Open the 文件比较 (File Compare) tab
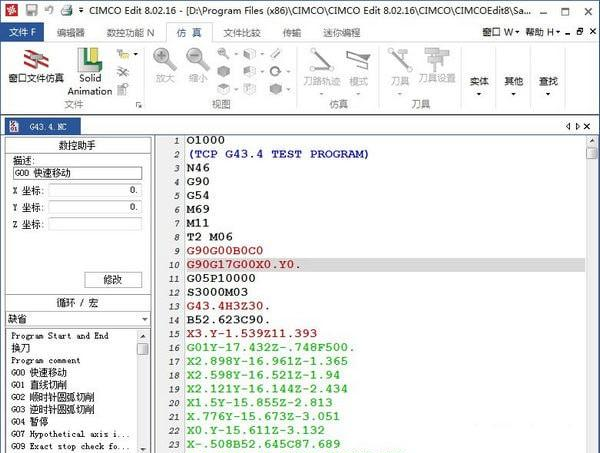The height and width of the screenshot is (453, 600). 243,33
